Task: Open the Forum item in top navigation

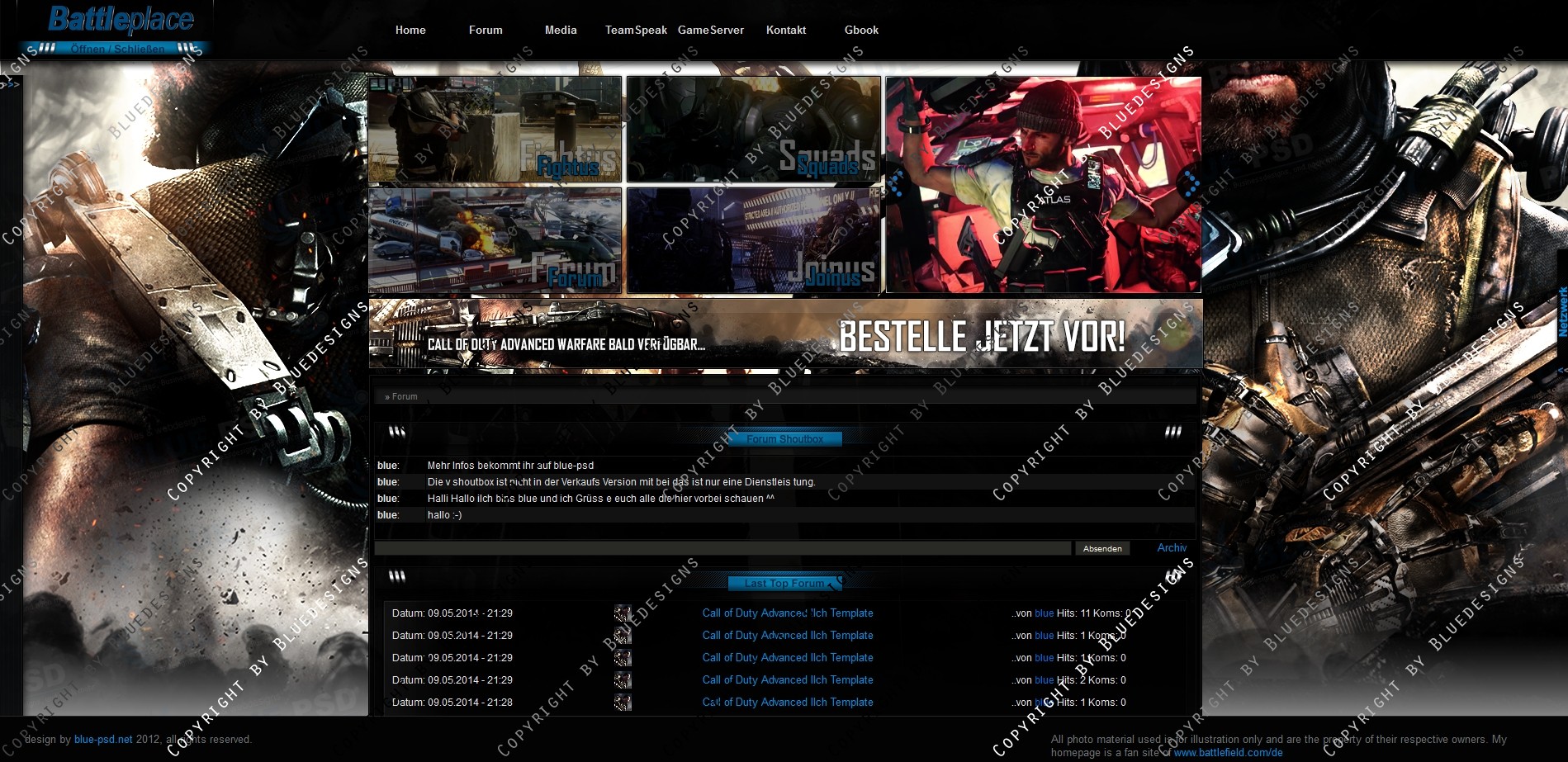Action: 486,30
